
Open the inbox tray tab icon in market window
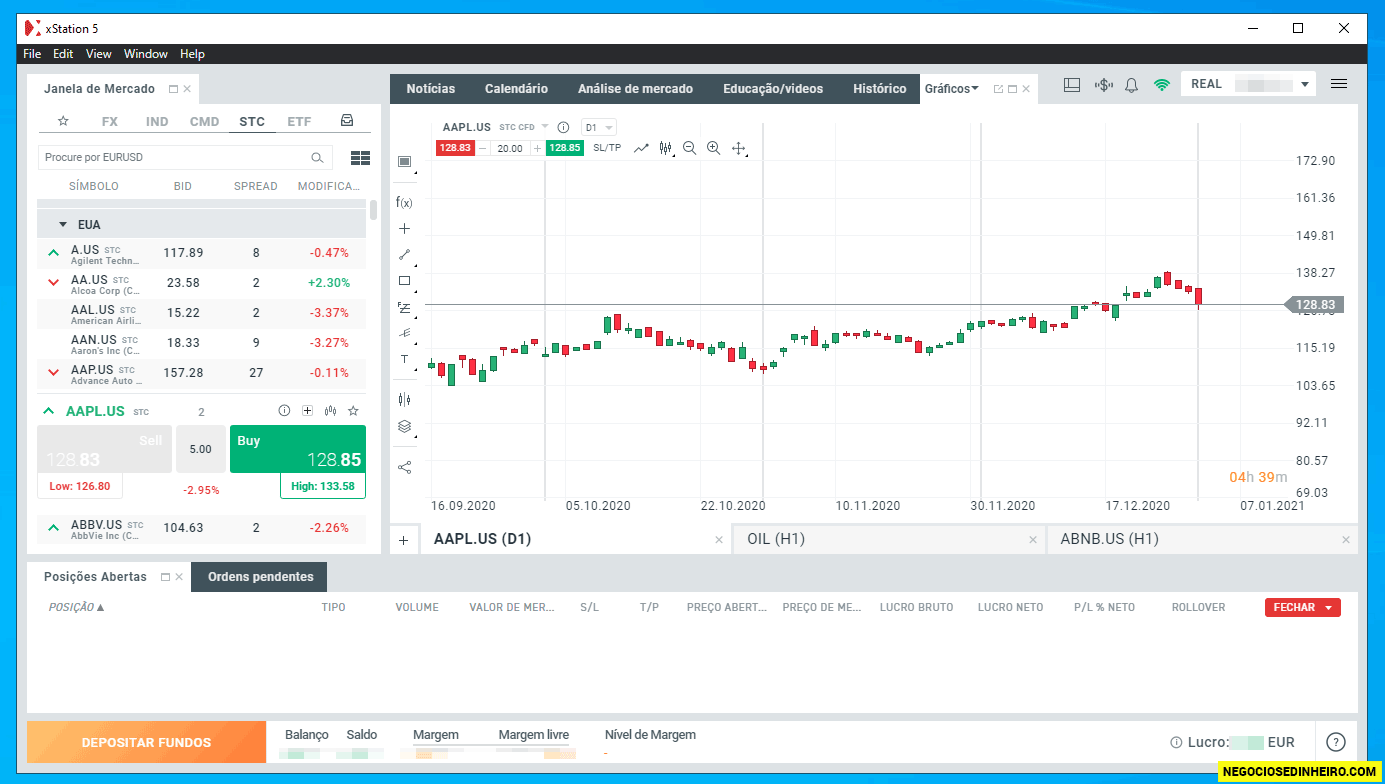pos(346,121)
